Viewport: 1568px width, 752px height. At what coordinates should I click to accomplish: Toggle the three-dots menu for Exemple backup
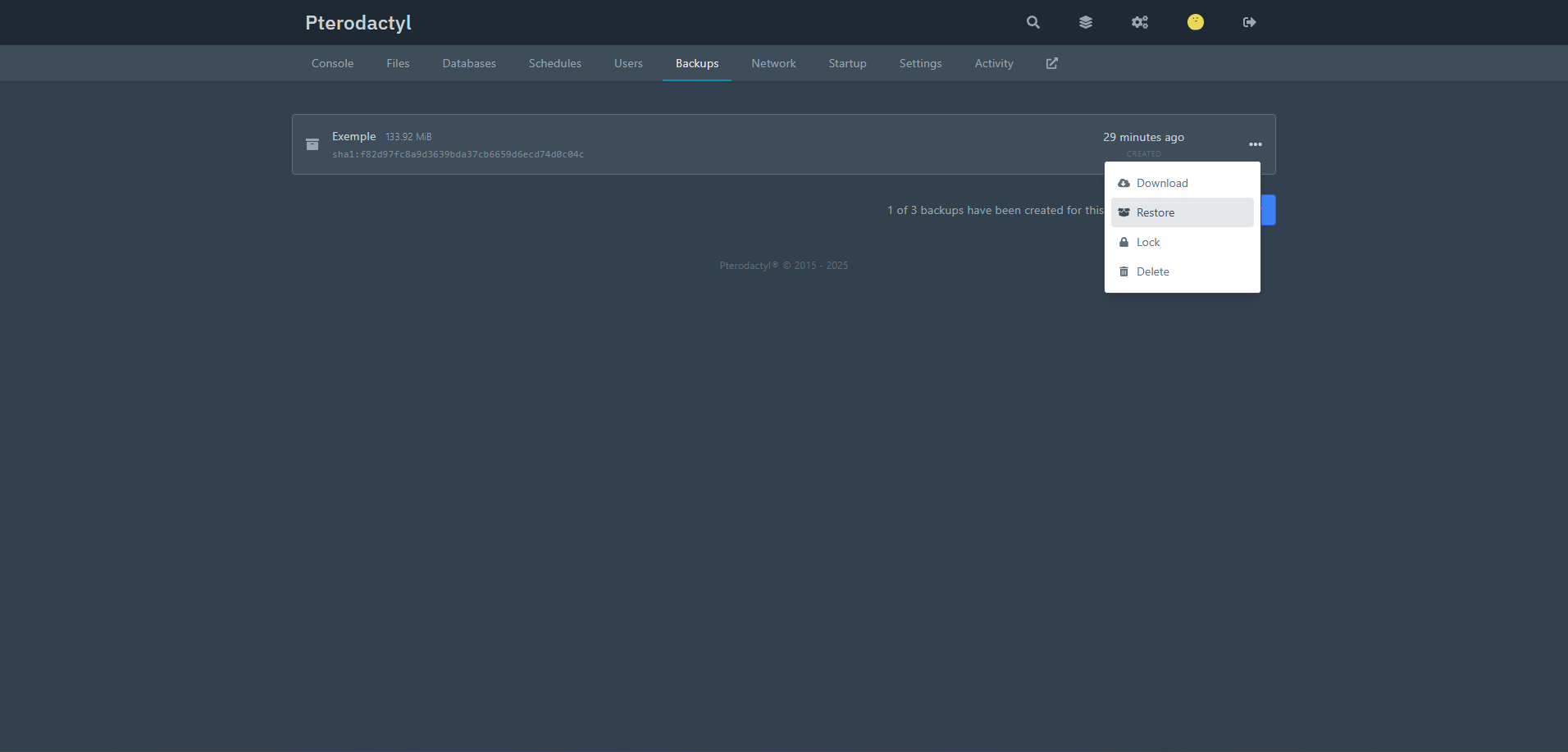pyautogui.click(x=1256, y=144)
